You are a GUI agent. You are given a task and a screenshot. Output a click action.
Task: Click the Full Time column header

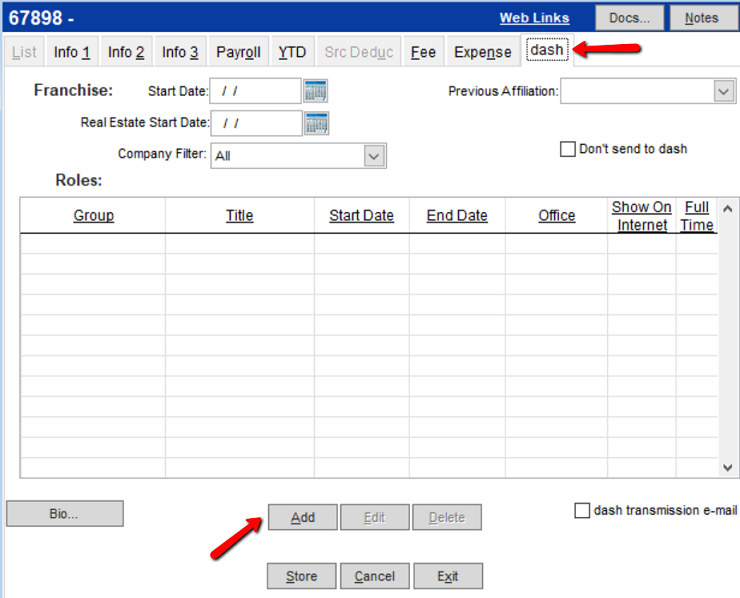[x=697, y=216]
